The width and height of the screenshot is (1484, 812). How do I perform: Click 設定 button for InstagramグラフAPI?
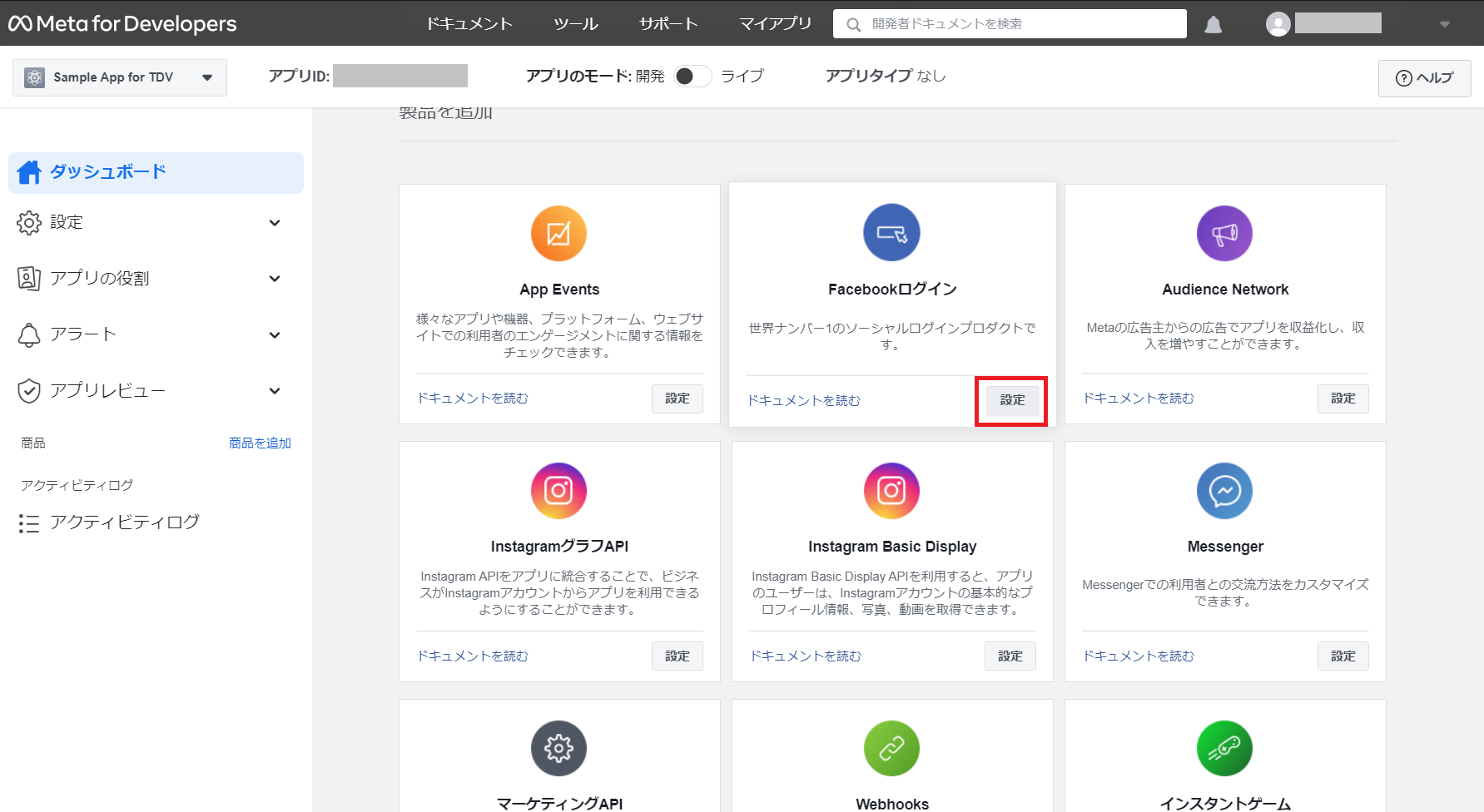coord(677,656)
